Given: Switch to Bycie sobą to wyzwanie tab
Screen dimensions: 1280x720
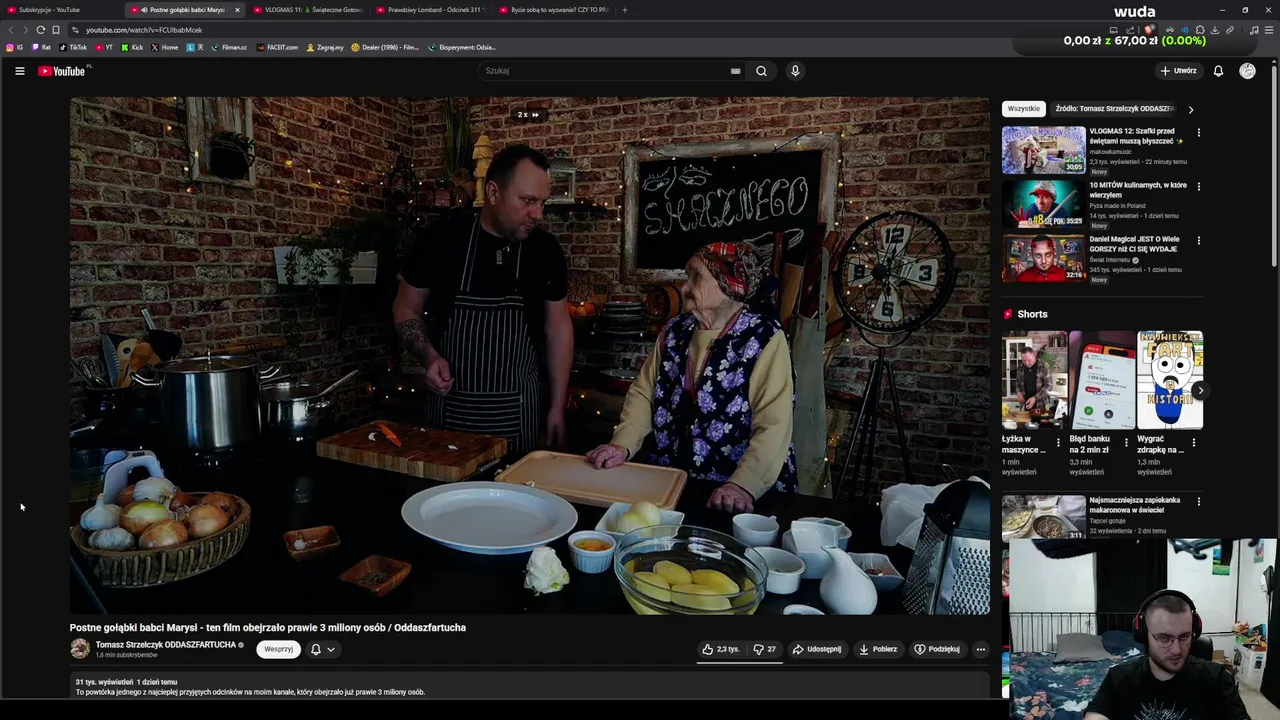Looking at the screenshot, I should click(554, 10).
